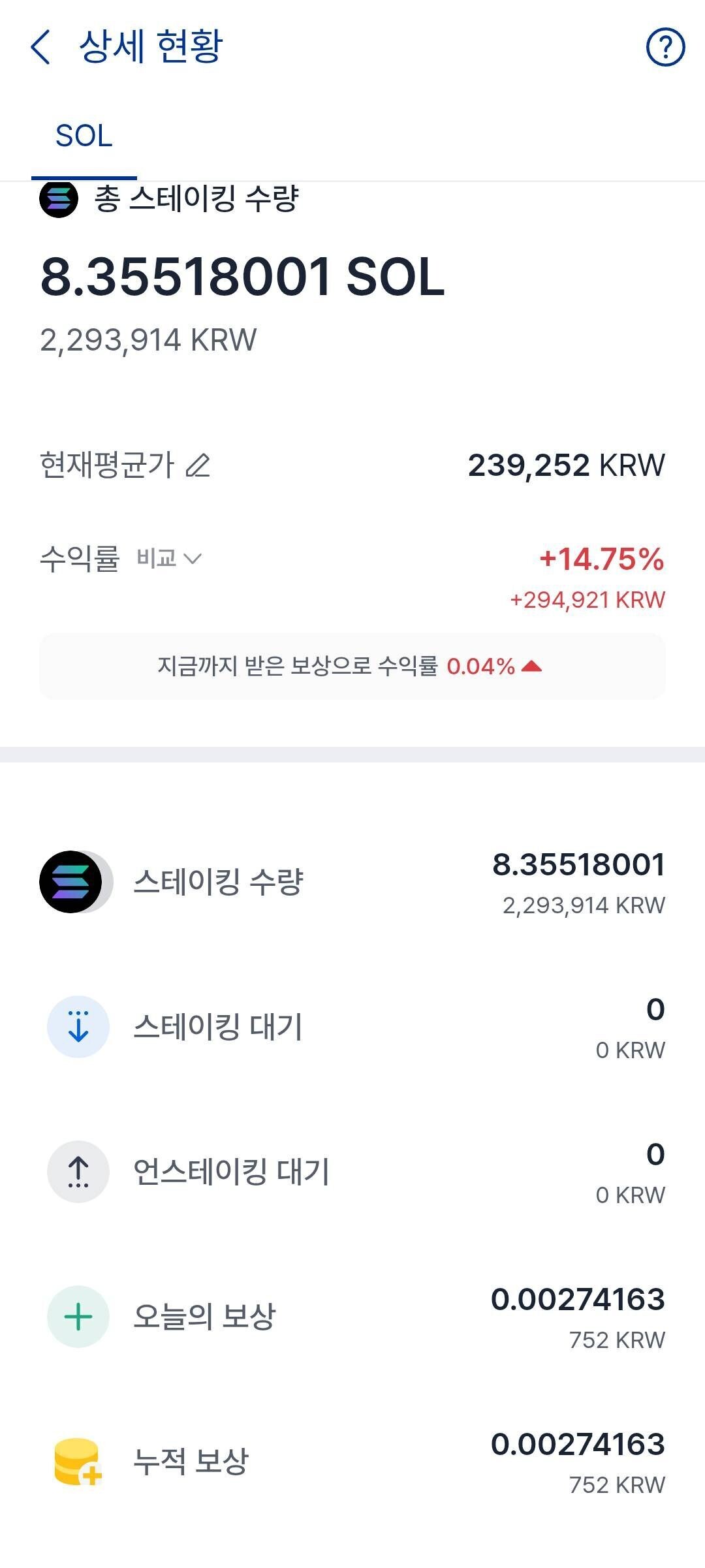Tap the +14.75% return percentage
This screenshot has height=1568, width=705.
click(601, 559)
